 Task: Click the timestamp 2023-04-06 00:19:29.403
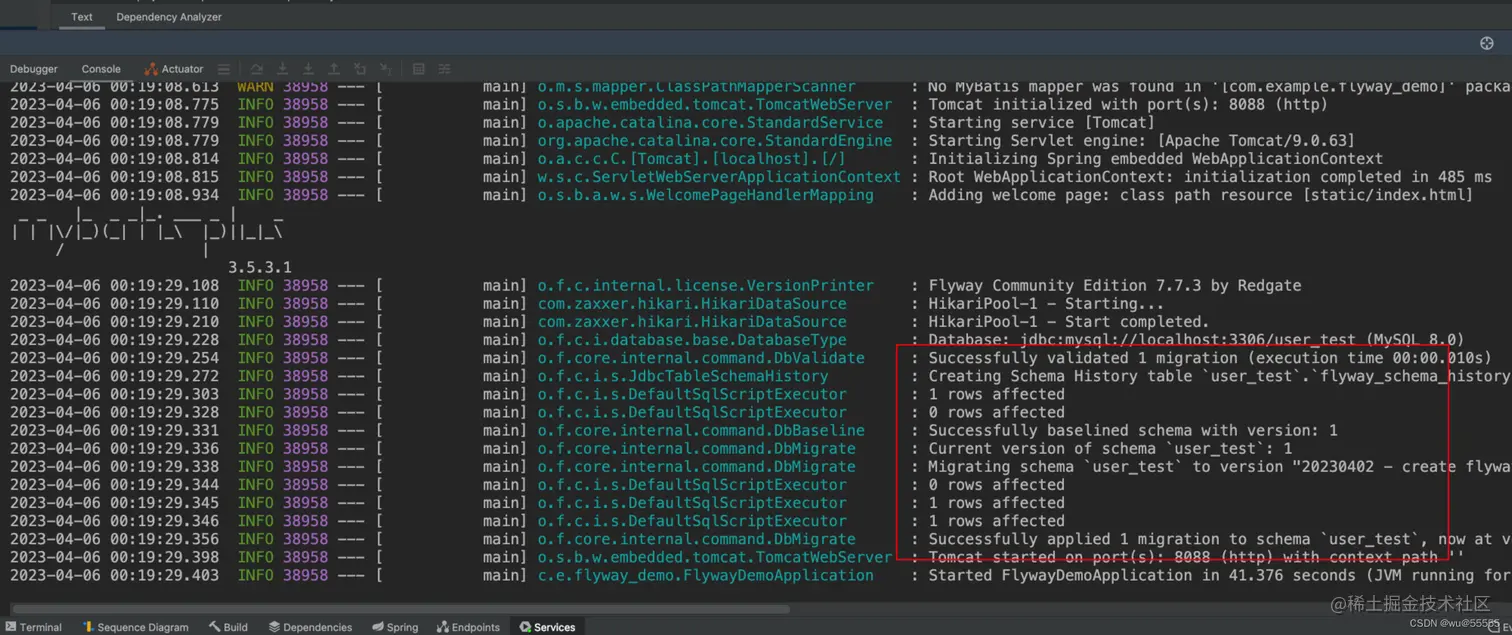115,575
